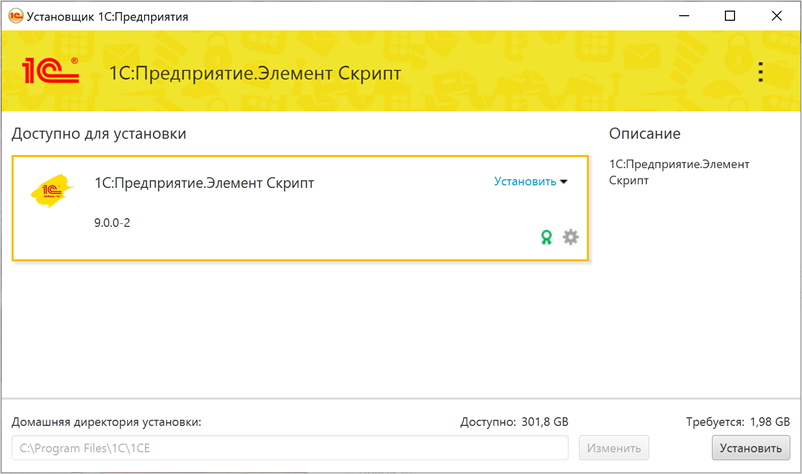Screen dimensions: 802x474
Task: Minimize the installer window
Action: click(684, 16)
